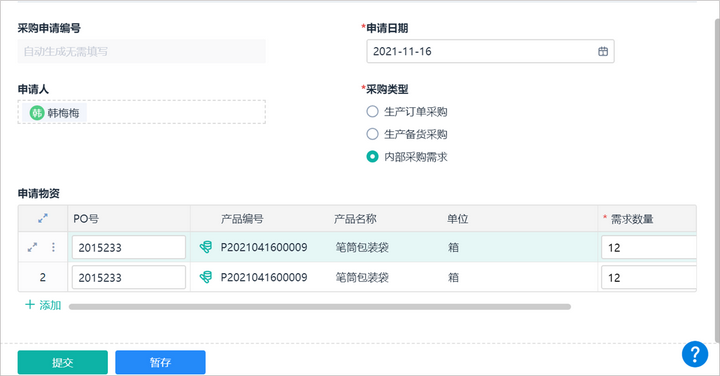Image resolution: width=720 pixels, height=376 pixels.
Task: Open calendar picker in 申请日期 field
Action: pyautogui.click(x=603, y=51)
